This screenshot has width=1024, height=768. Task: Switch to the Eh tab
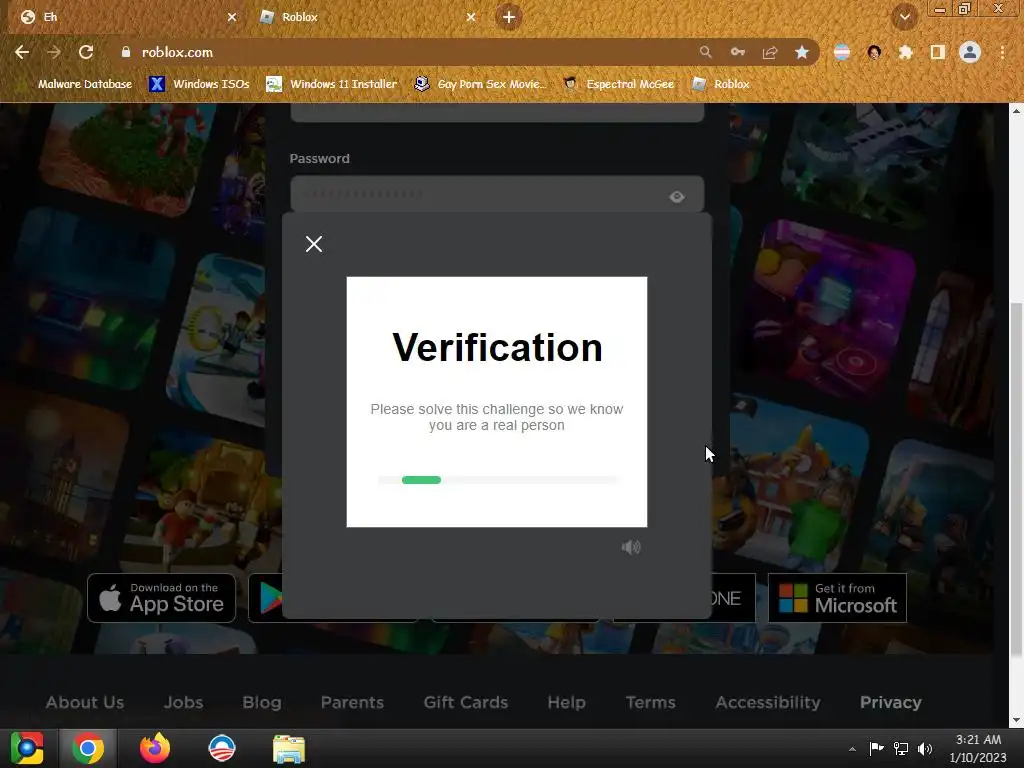[x=127, y=17]
